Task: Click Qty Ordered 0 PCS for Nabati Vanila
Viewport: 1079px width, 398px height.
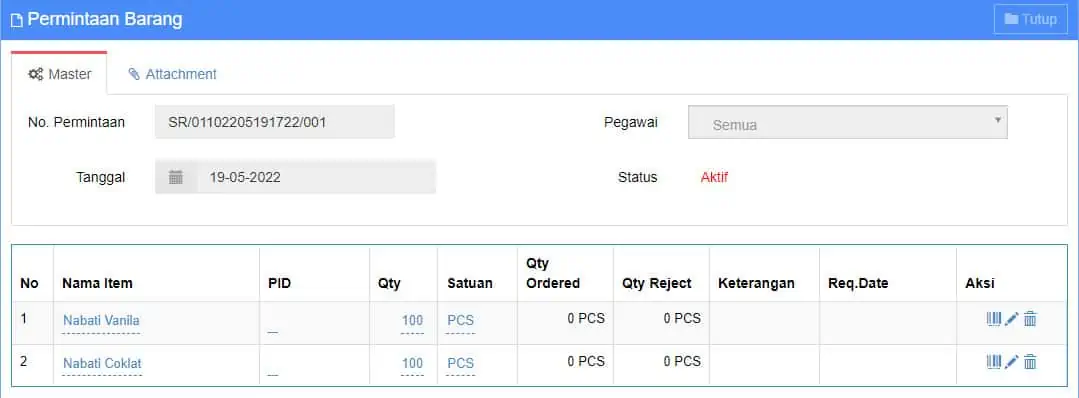Action: point(586,318)
